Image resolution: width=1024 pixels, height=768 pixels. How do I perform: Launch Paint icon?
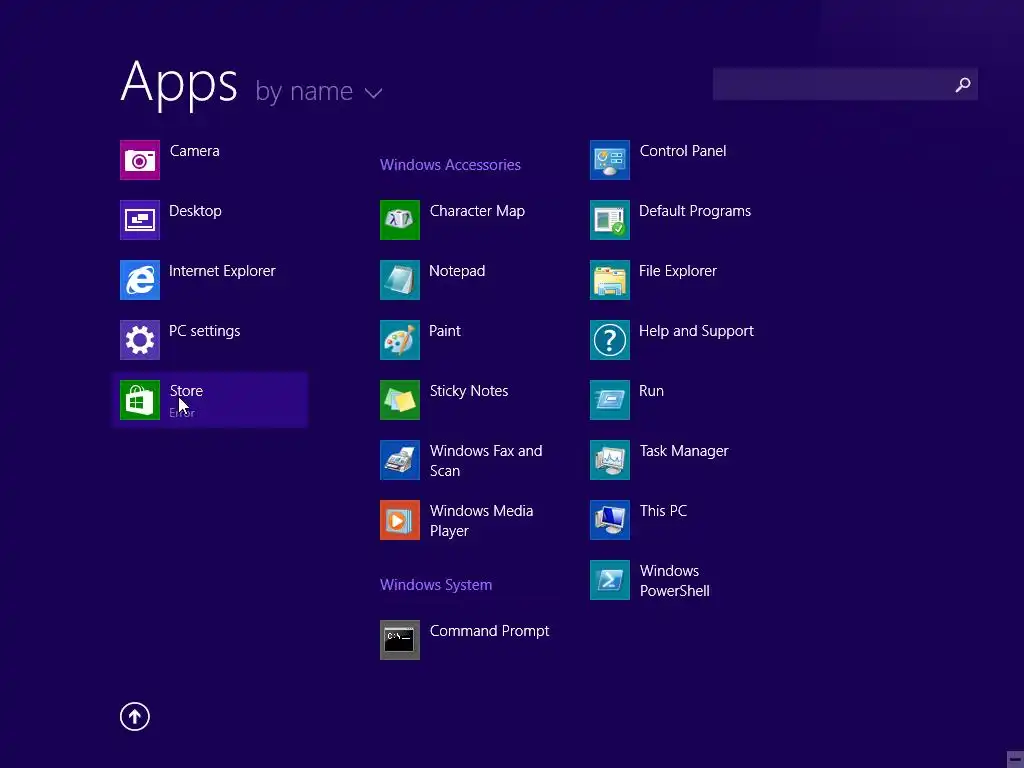pyautogui.click(x=400, y=340)
